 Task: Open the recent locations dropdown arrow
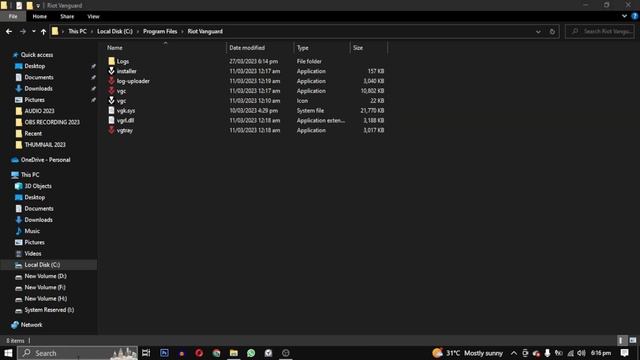point(33,31)
